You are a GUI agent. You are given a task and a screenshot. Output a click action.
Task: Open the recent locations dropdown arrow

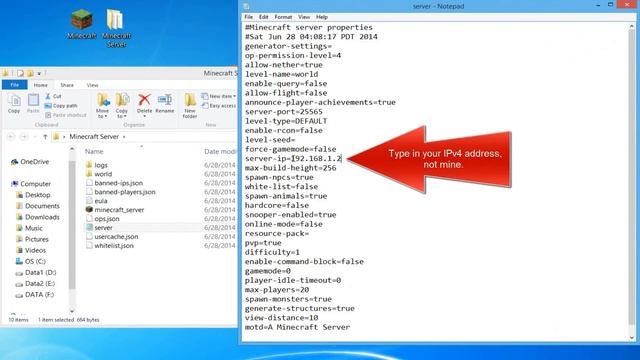[x=36, y=137]
